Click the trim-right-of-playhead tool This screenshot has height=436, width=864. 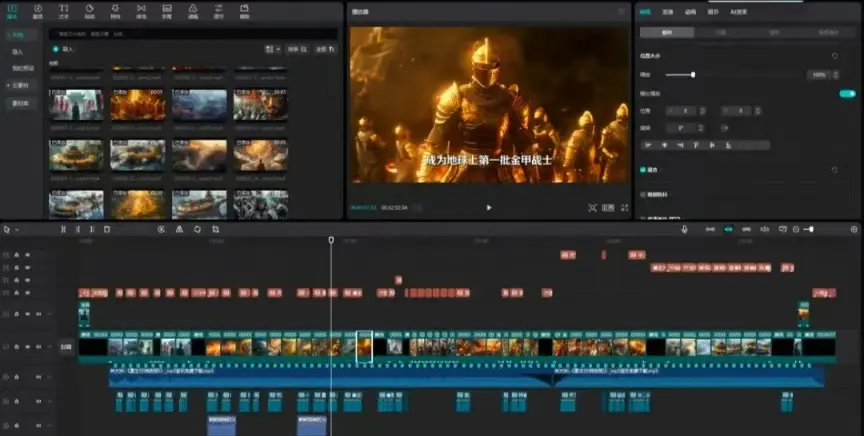click(92, 229)
